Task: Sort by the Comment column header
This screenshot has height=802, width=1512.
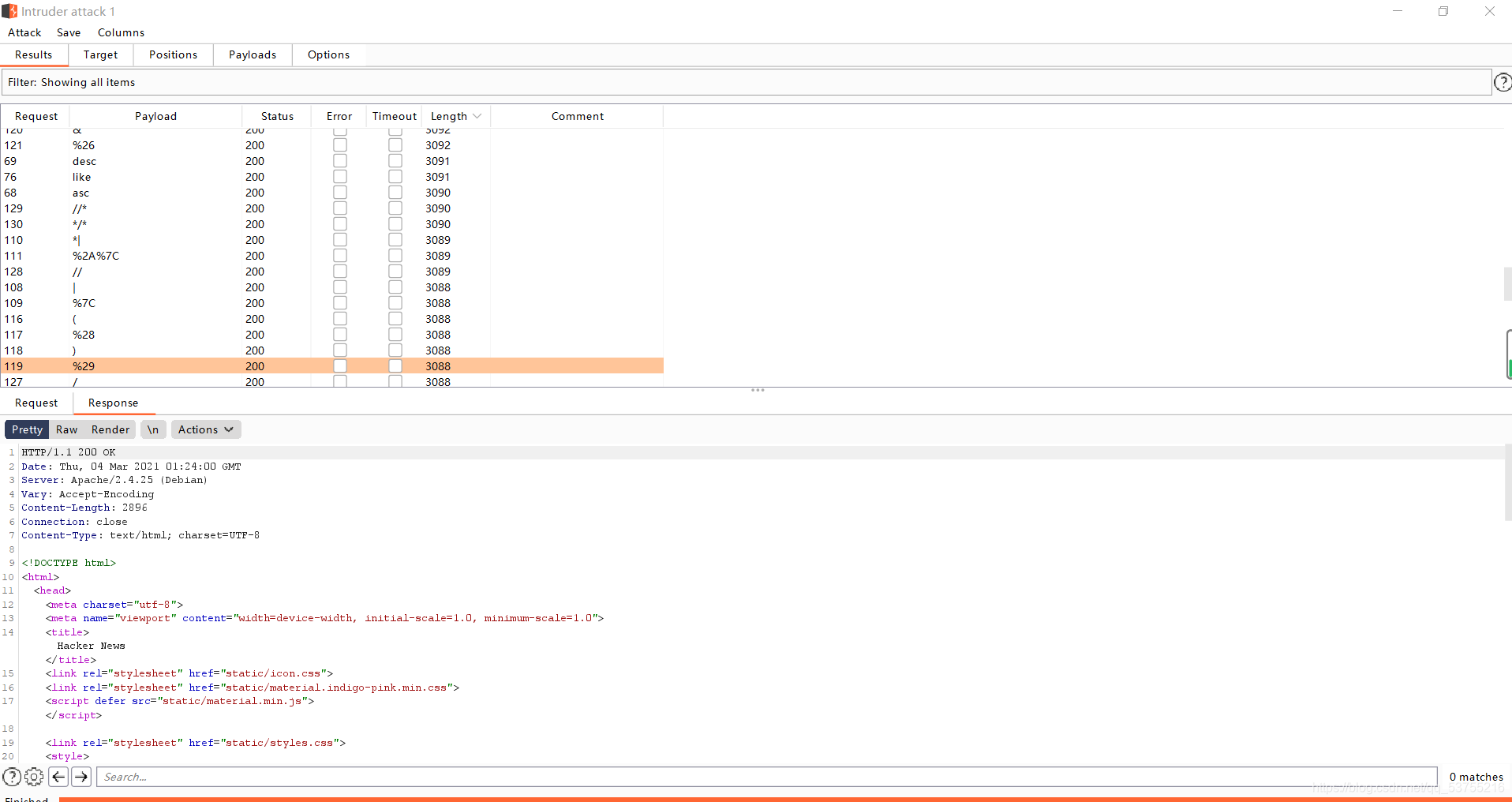Action: [x=578, y=116]
